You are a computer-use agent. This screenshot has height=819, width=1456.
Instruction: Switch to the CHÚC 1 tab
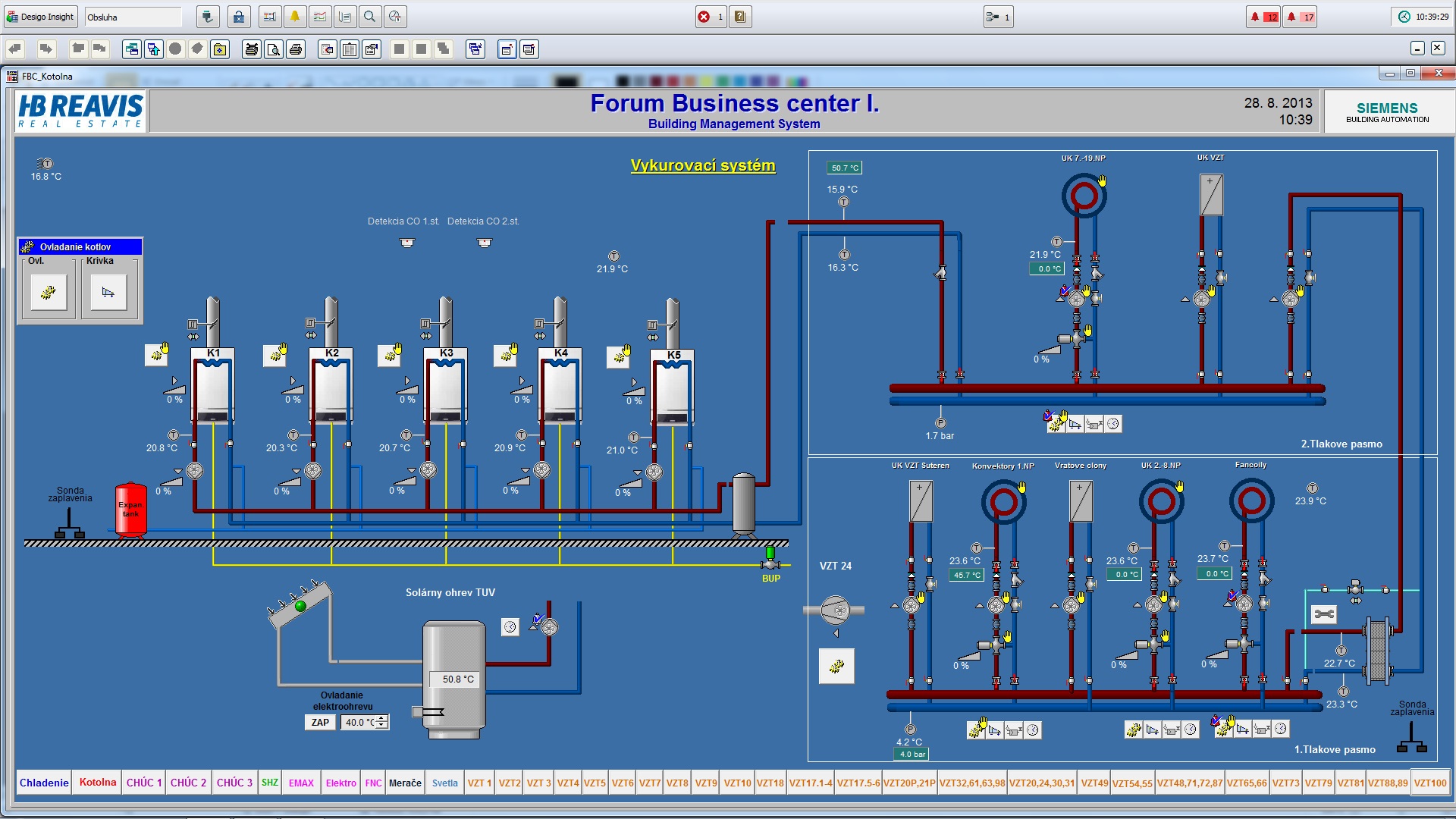[x=144, y=783]
